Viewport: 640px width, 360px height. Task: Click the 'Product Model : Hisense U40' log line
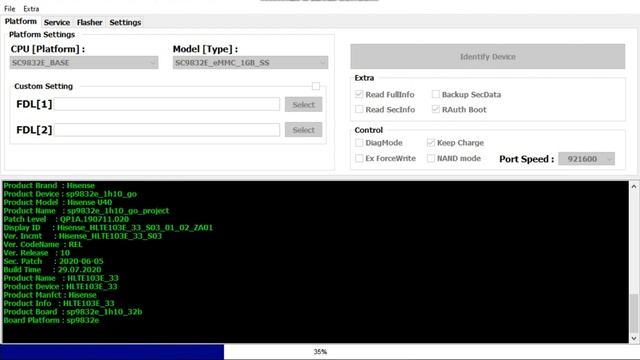click(x=58, y=202)
